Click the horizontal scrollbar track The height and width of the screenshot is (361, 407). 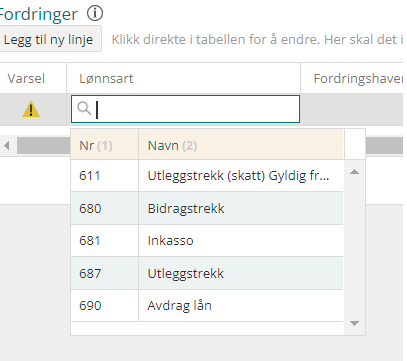(384, 146)
